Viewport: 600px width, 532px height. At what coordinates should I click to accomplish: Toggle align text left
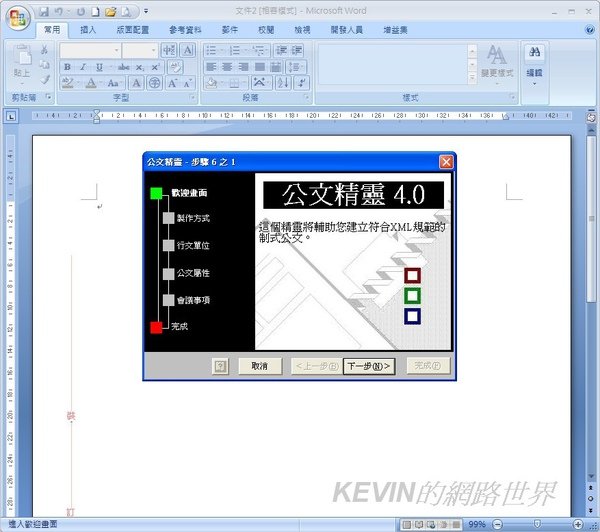click(x=211, y=67)
